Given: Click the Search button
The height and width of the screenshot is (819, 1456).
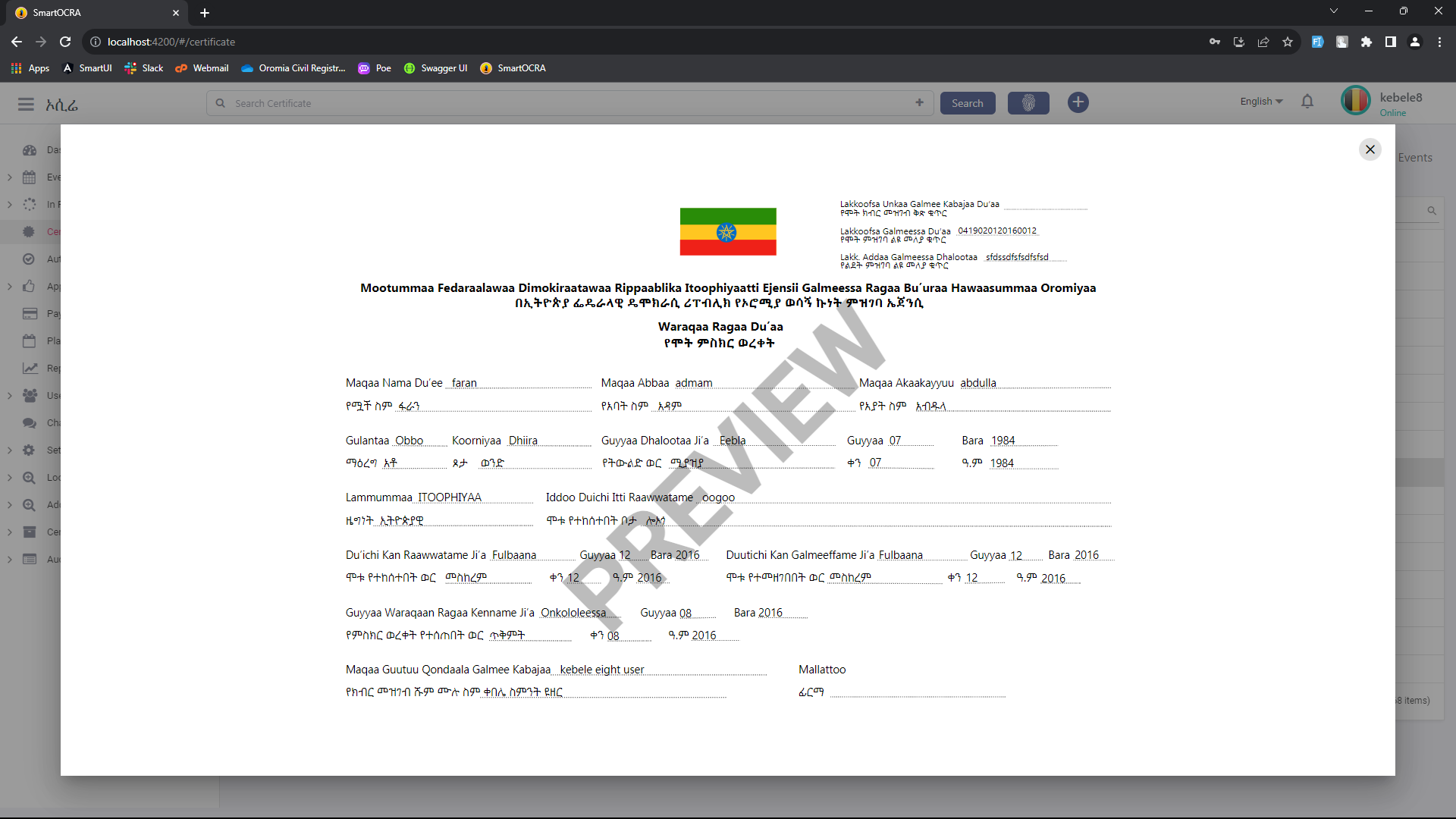Looking at the screenshot, I should coord(967,103).
